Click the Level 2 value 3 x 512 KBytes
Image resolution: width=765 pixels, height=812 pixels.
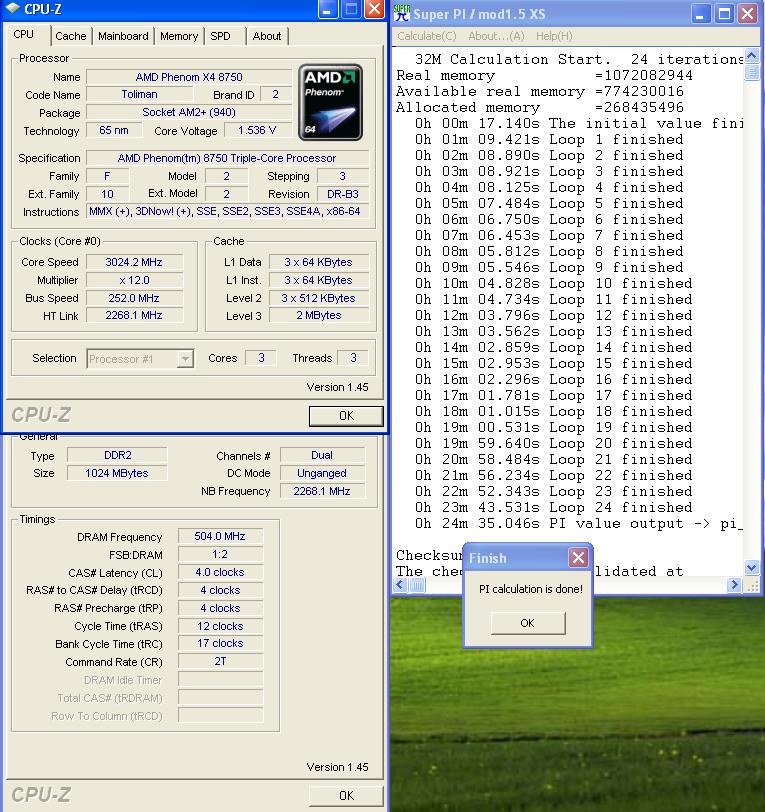click(319, 298)
